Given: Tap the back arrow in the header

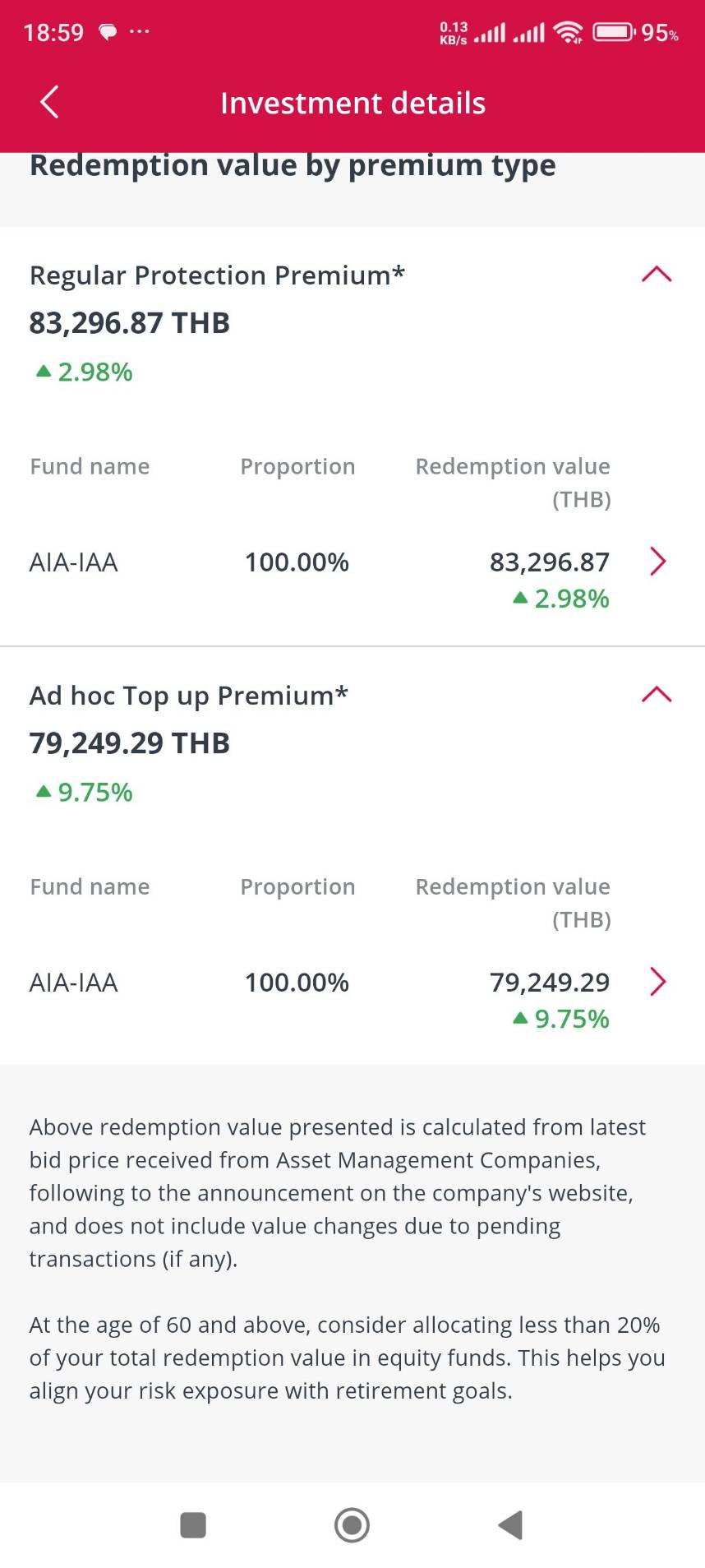Looking at the screenshot, I should [49, 103].
